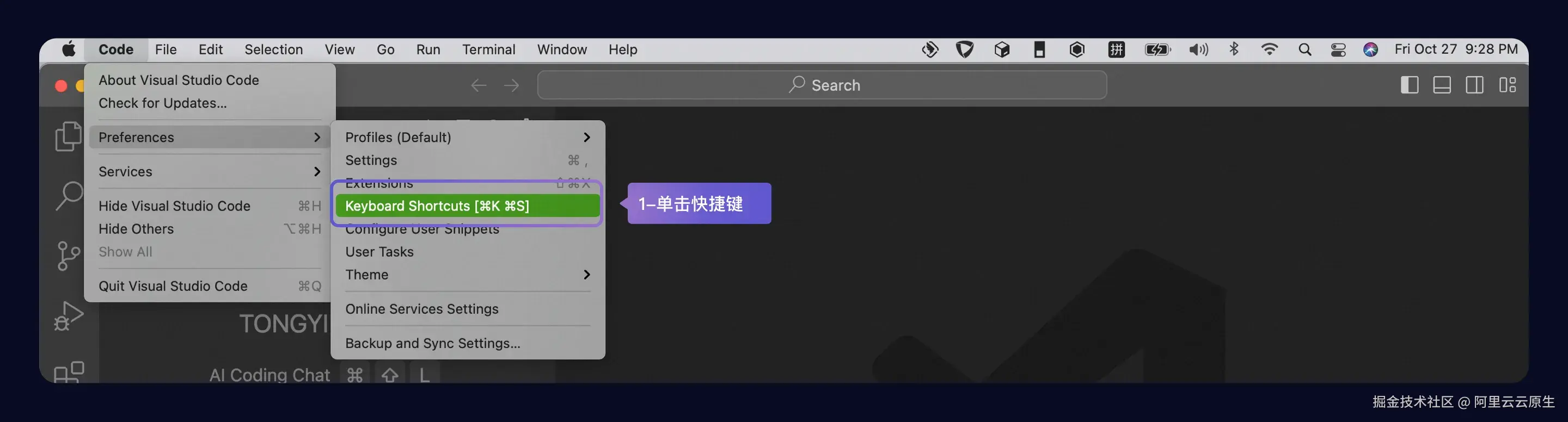
Task: Open the Apple menu
Action: [x=69, y=49]
